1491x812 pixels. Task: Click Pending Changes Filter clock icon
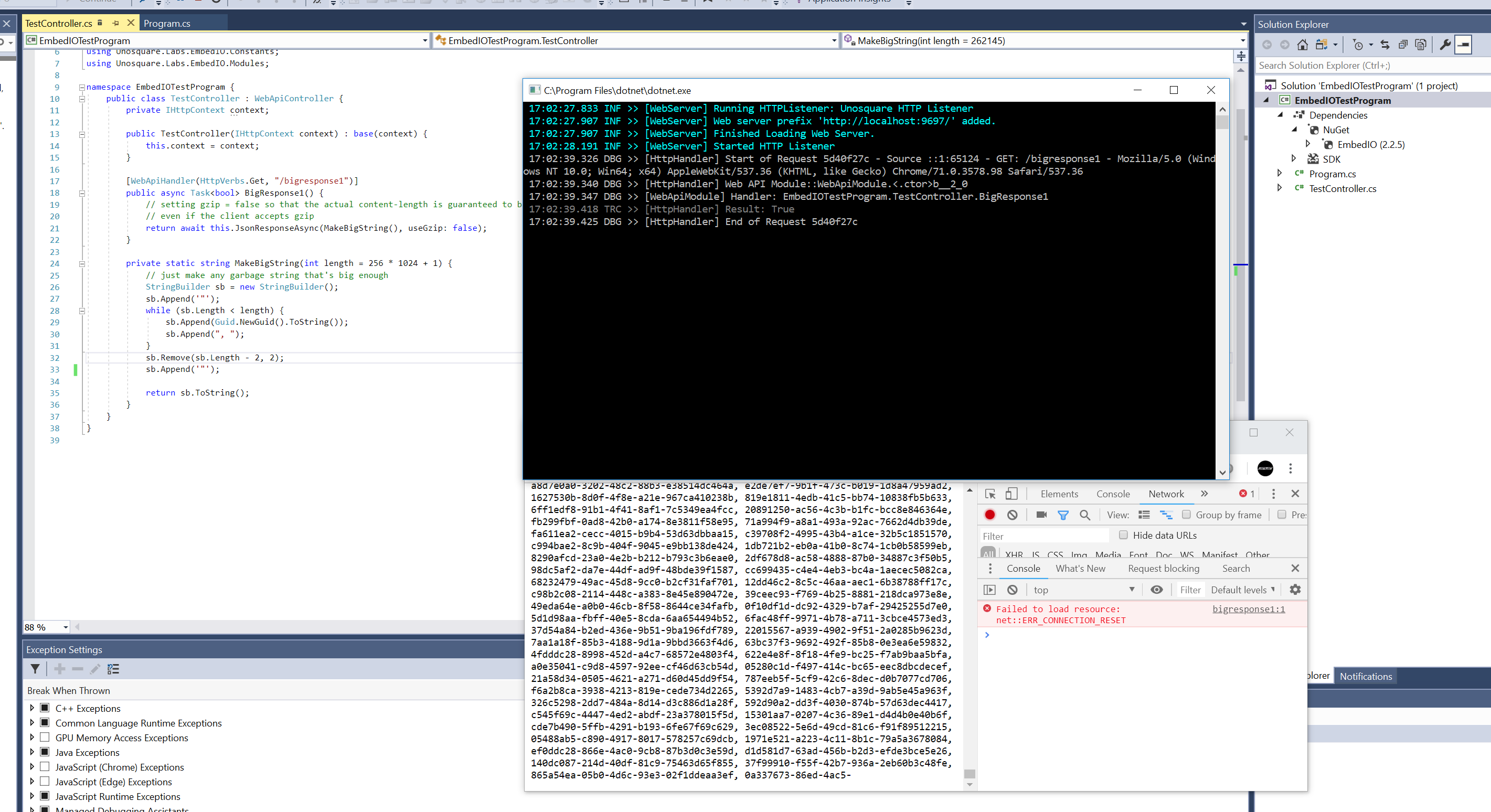click(1358, 45)
